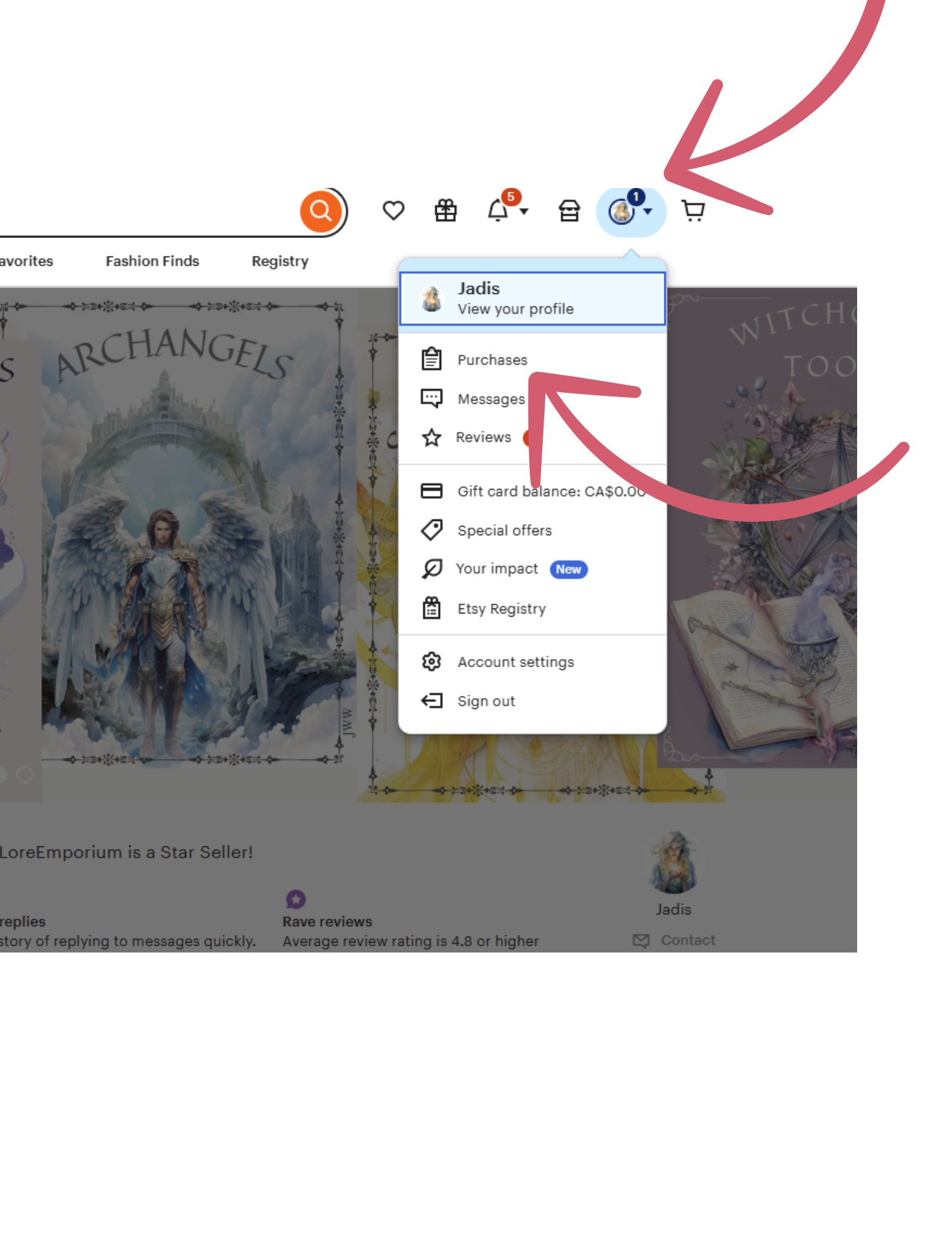Collapse the account menu dropdown arrow
Viewport: 952px width, 1233px height.
coord(648,211)
